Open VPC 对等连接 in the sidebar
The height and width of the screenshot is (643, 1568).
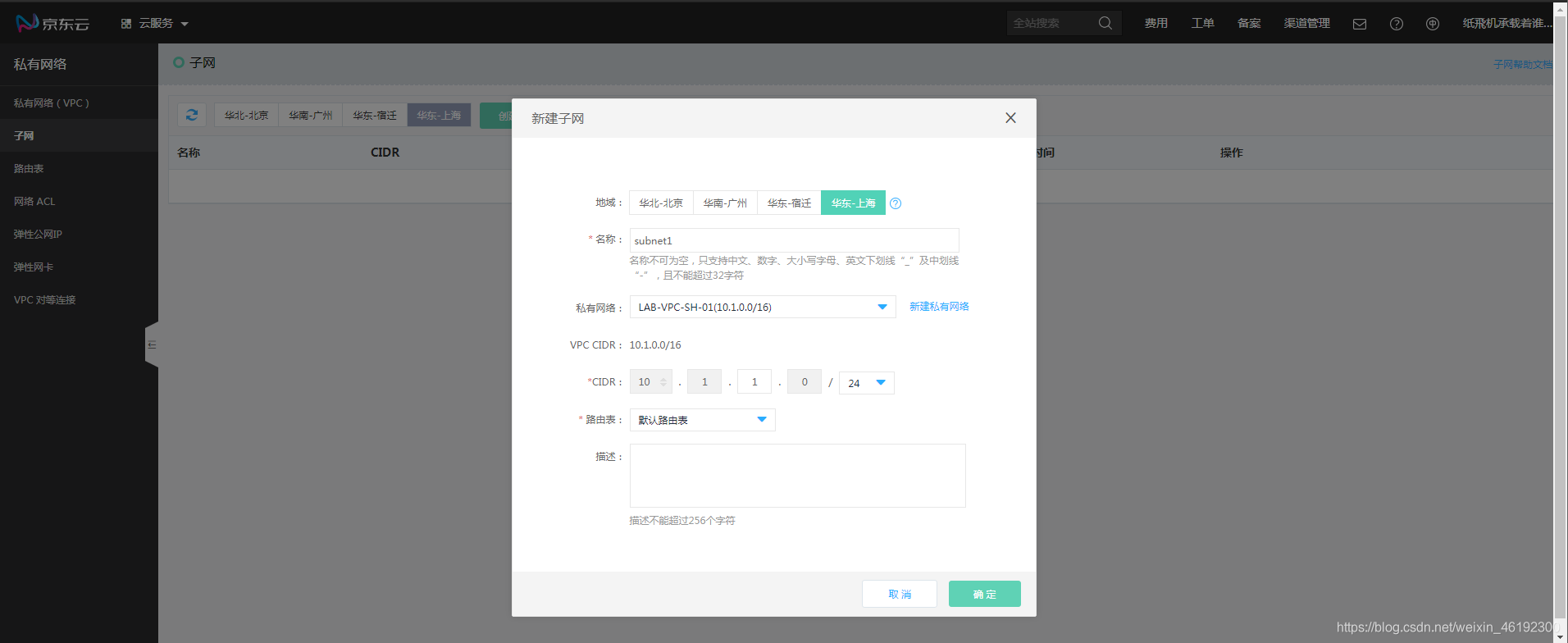tap(79, 299)
